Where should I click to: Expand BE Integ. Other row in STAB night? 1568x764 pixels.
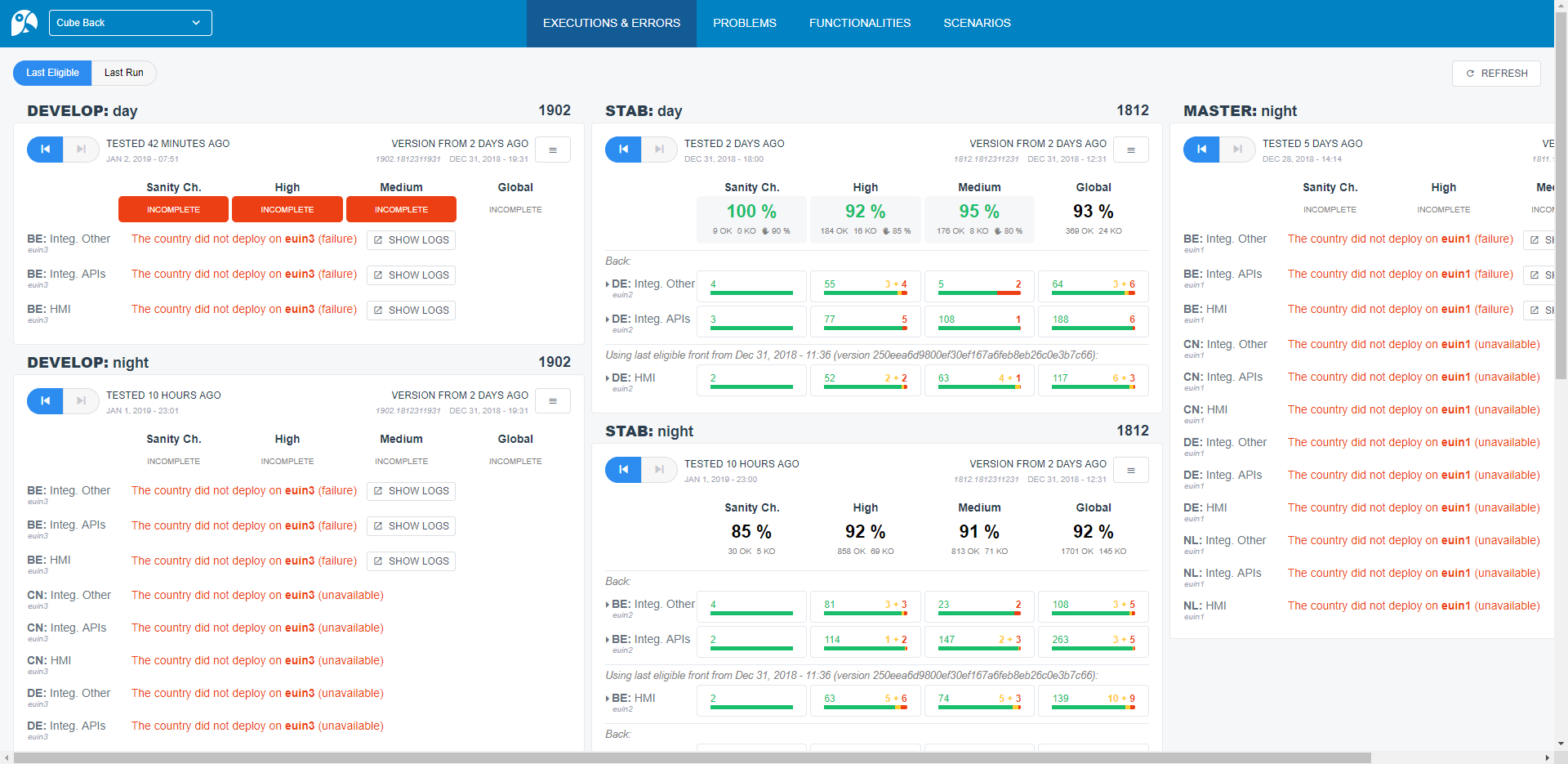coord(608,605)
